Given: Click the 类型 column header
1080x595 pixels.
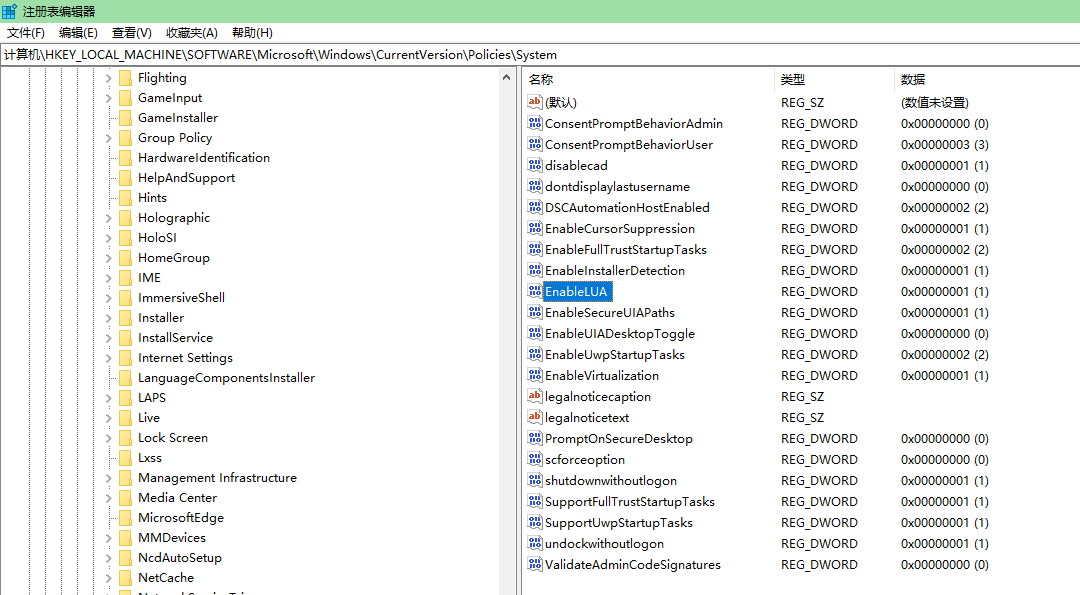Looking at the screenshot, I should point(793,80).
